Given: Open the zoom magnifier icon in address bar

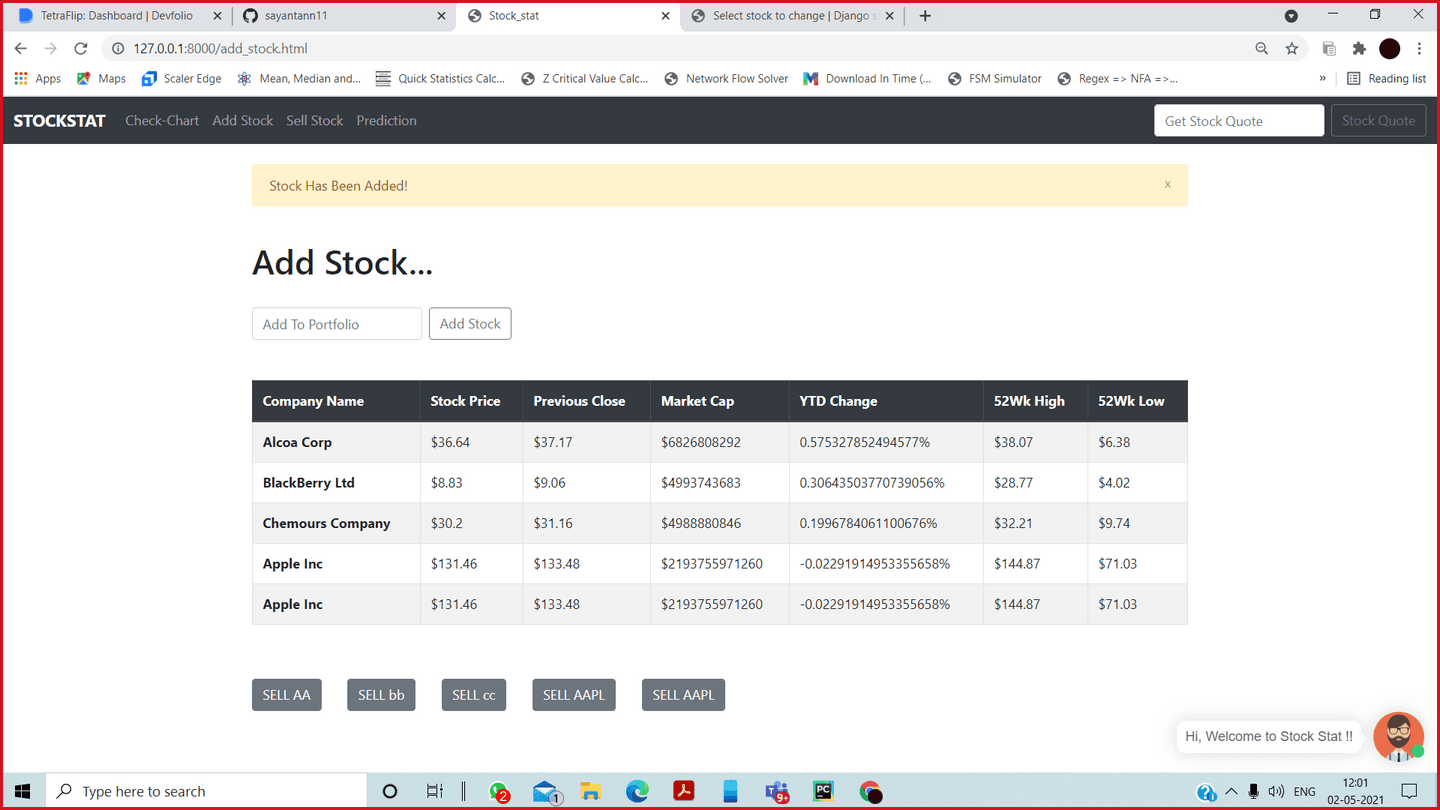Looking at the screenshot, I should (1262, 48).
